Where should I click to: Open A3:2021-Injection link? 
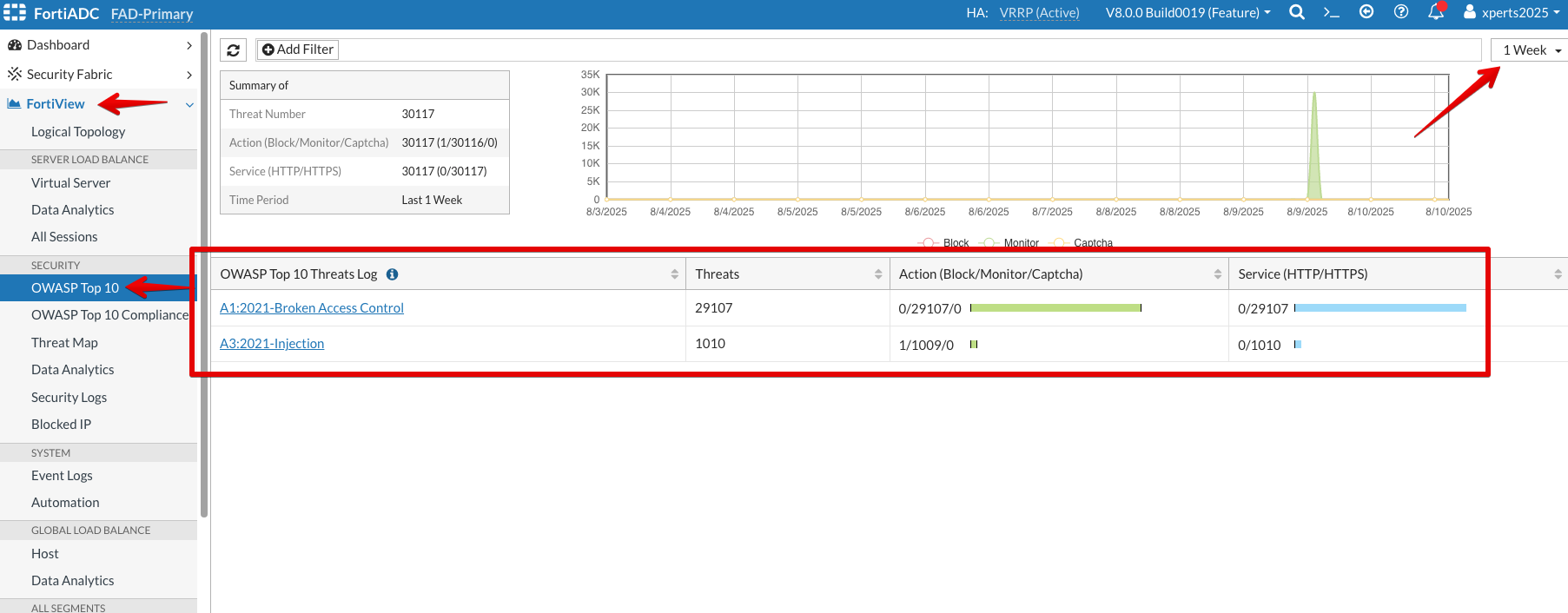pyautogui.click(x=272, y=344)
